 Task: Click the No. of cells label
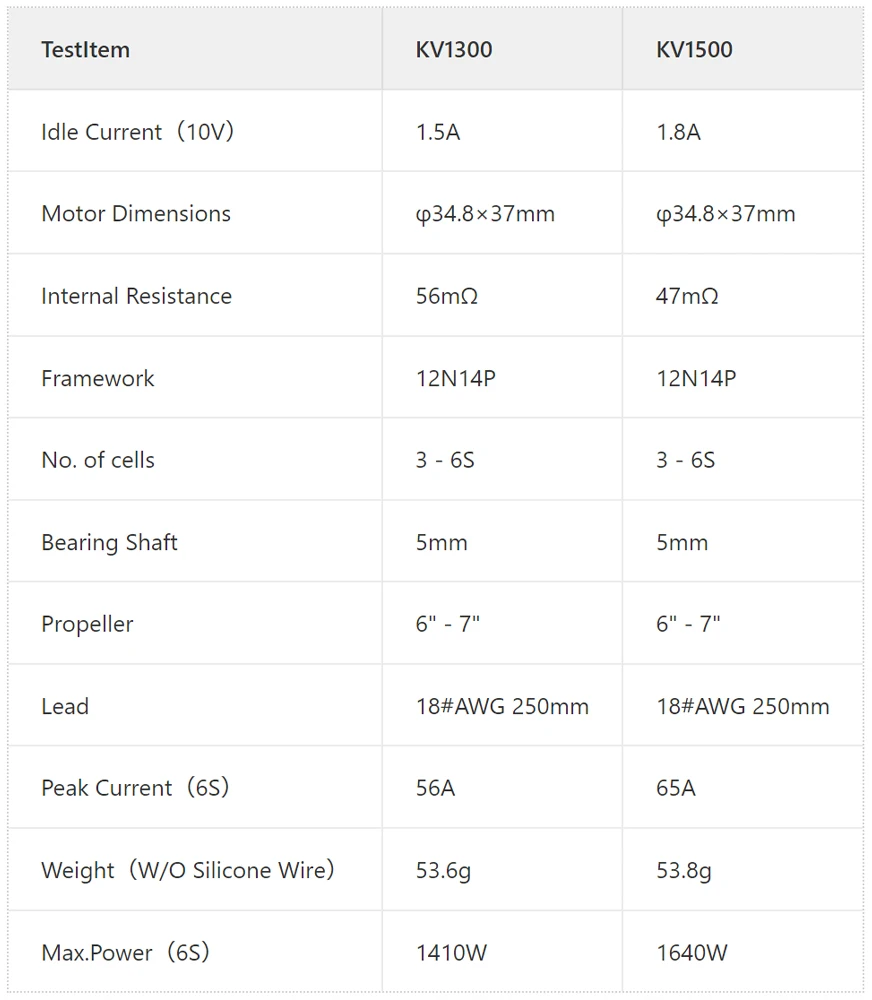[98, 460]
